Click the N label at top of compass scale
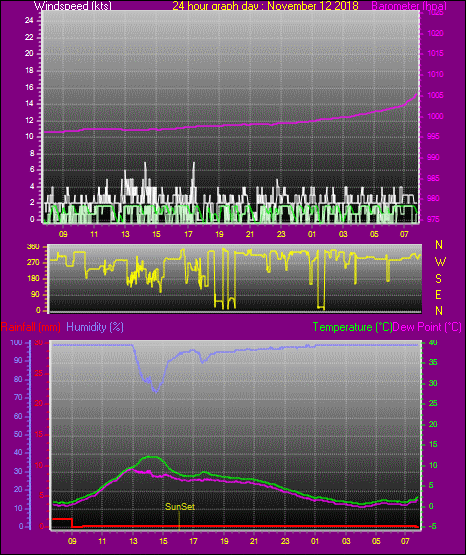 point(439,245)
